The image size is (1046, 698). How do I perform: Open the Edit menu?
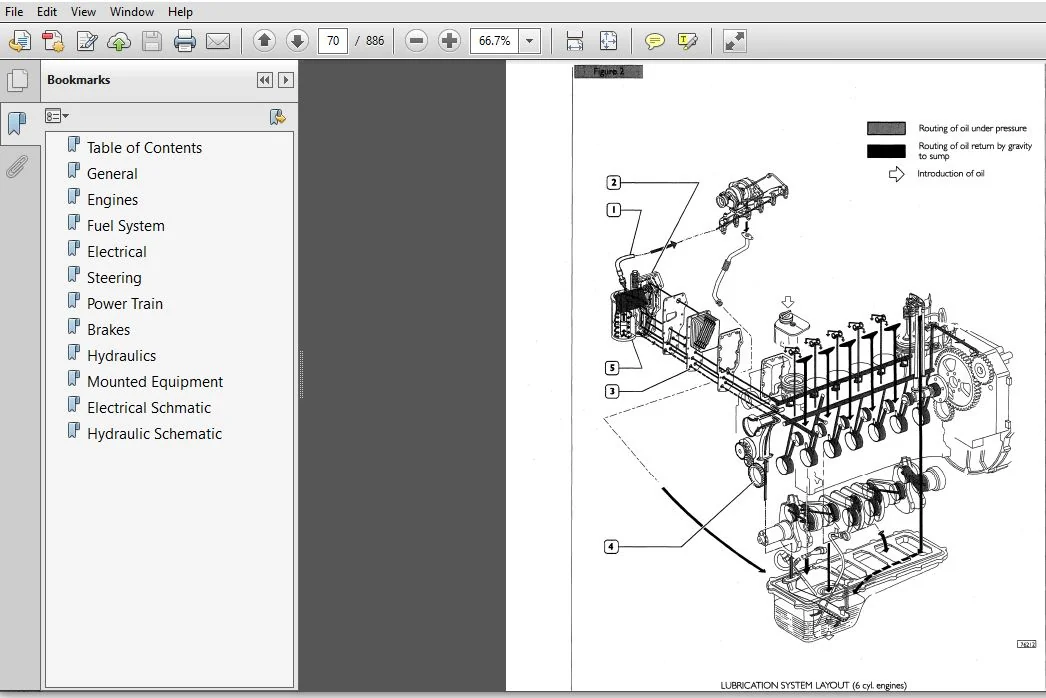point(47,11)
